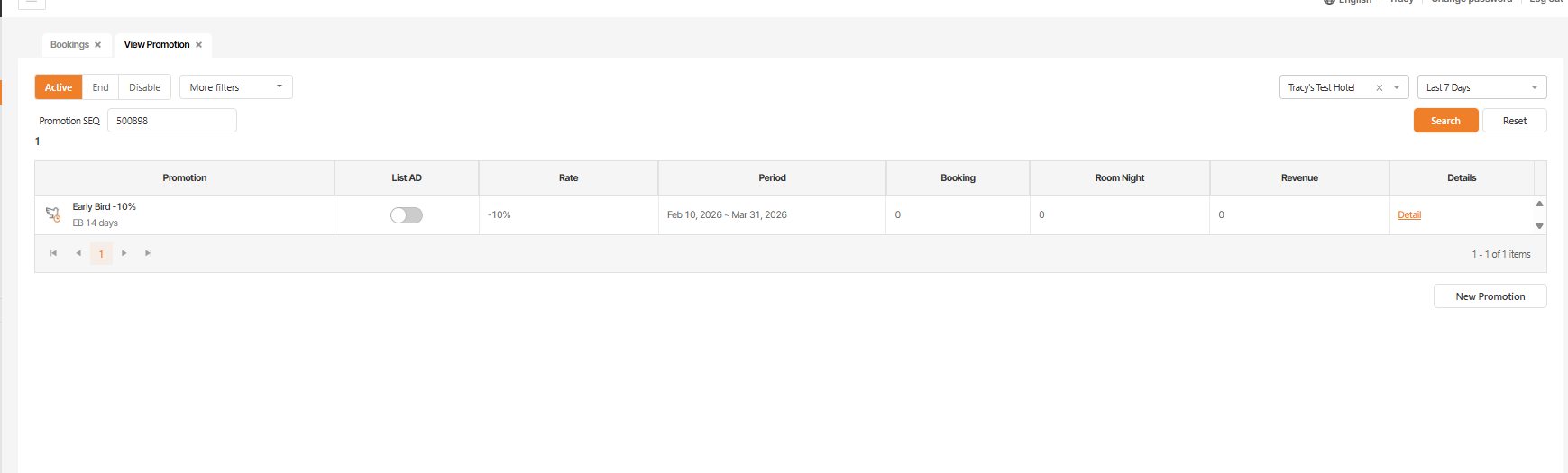Click the Early Bird promotion bird icon
This screenshot has height=473, width=1568.
(52, 214)
